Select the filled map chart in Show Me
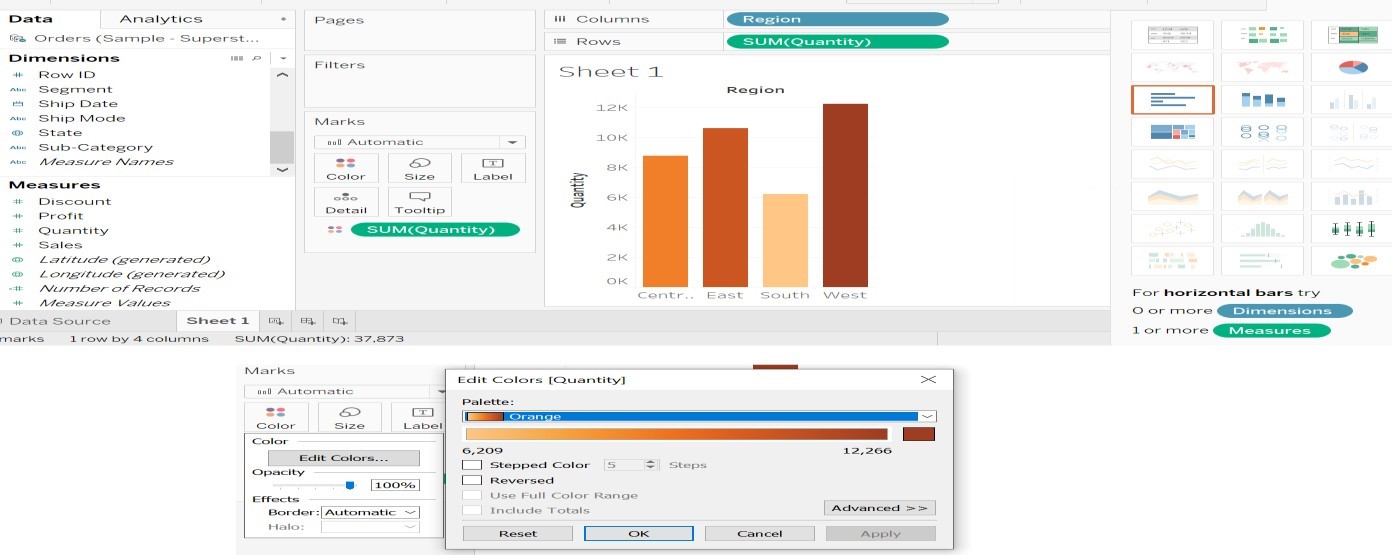 tap(1264, 67)
